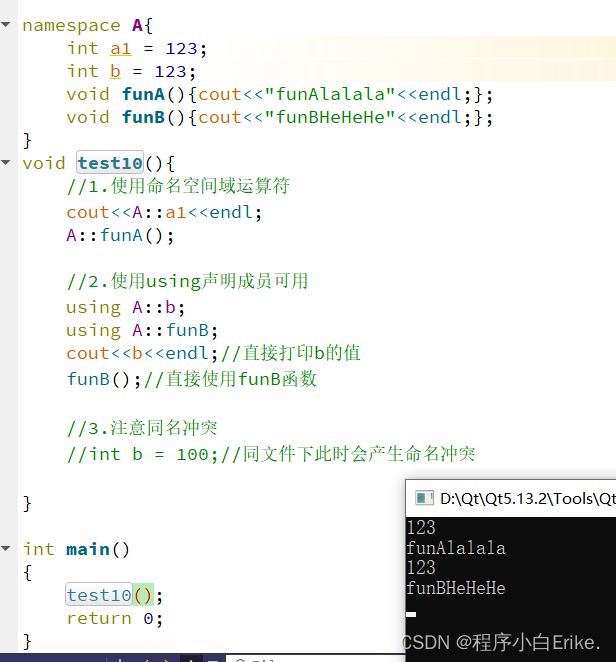Click the 'using A::funB;' declaration
The image size is (616, 662).
coord(142,330)
